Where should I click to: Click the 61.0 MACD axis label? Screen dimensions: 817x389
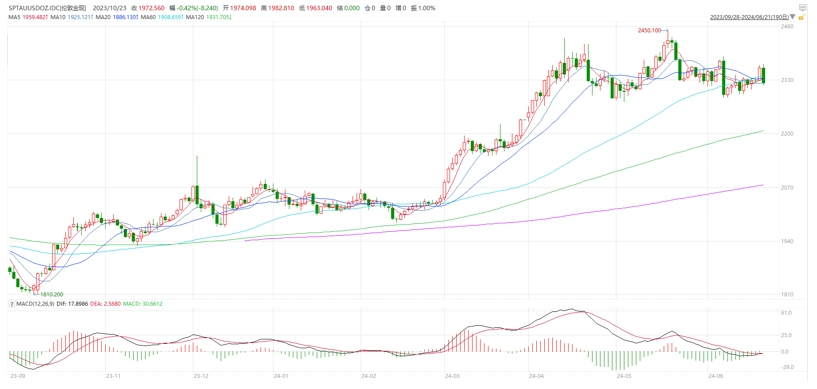tap(787, 313)
